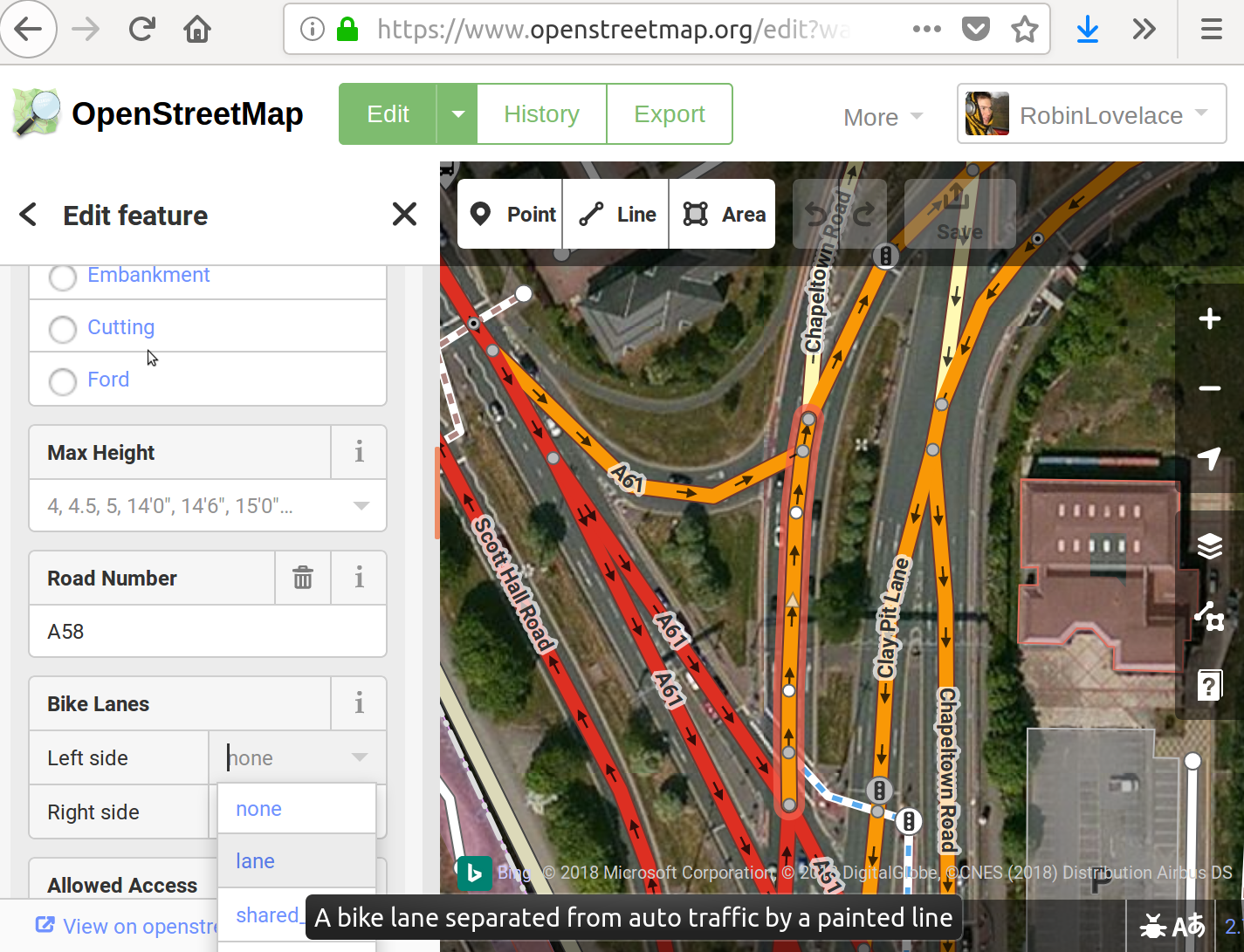Zoom in on the map

pos(1209,318)
